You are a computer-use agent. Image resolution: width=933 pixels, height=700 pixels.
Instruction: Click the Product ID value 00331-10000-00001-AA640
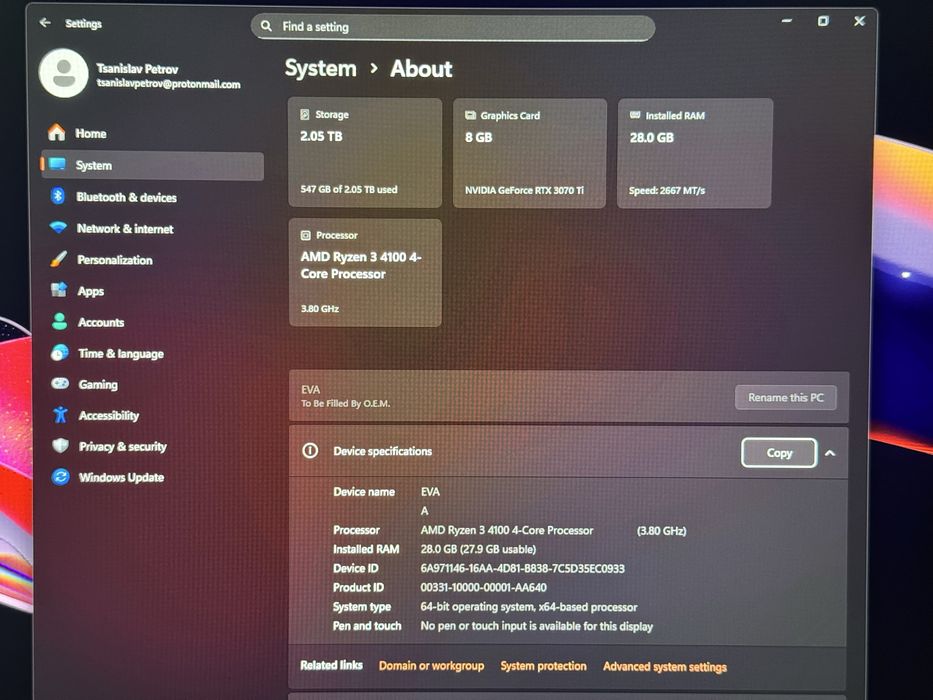[483, 587]
